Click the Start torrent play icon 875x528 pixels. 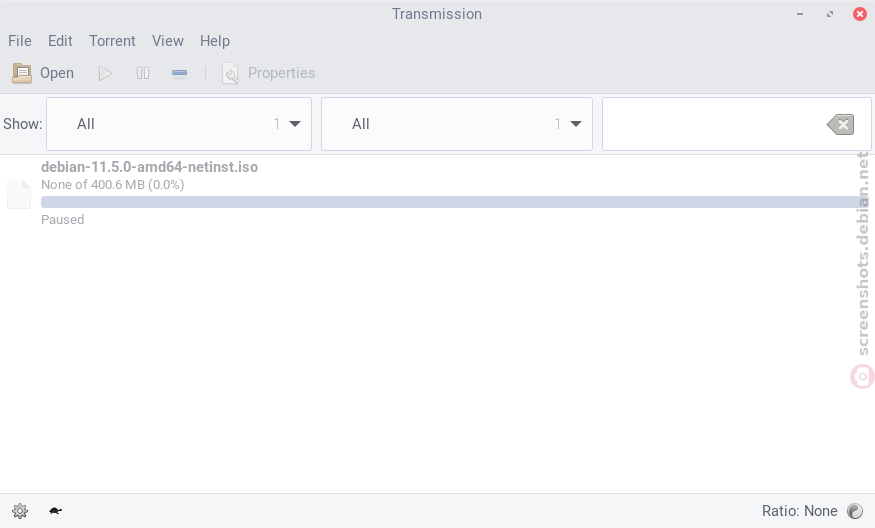click(105, 73)
